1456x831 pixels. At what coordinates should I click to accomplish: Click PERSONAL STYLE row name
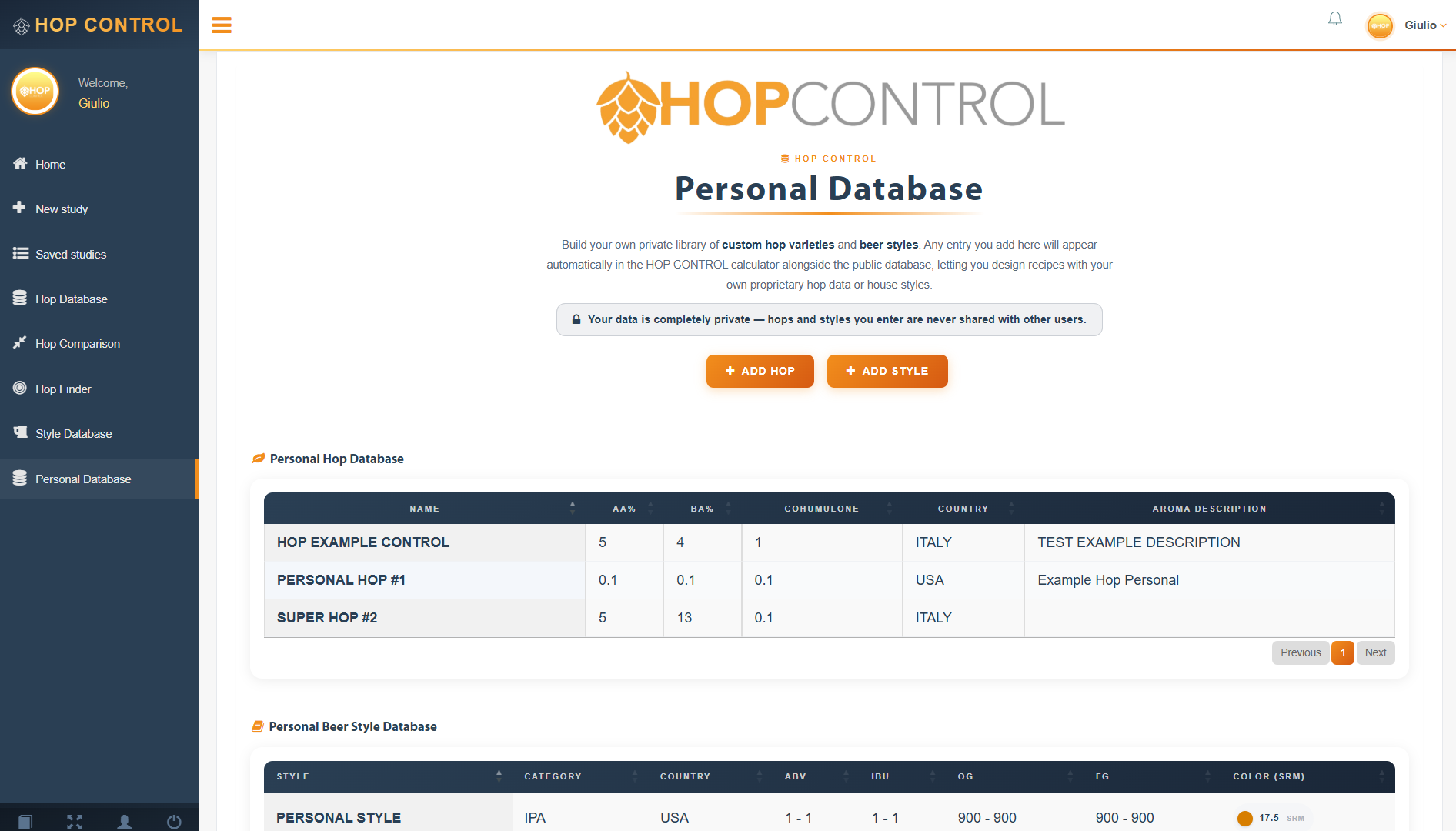pyautogui.click(x=339, y=818)
